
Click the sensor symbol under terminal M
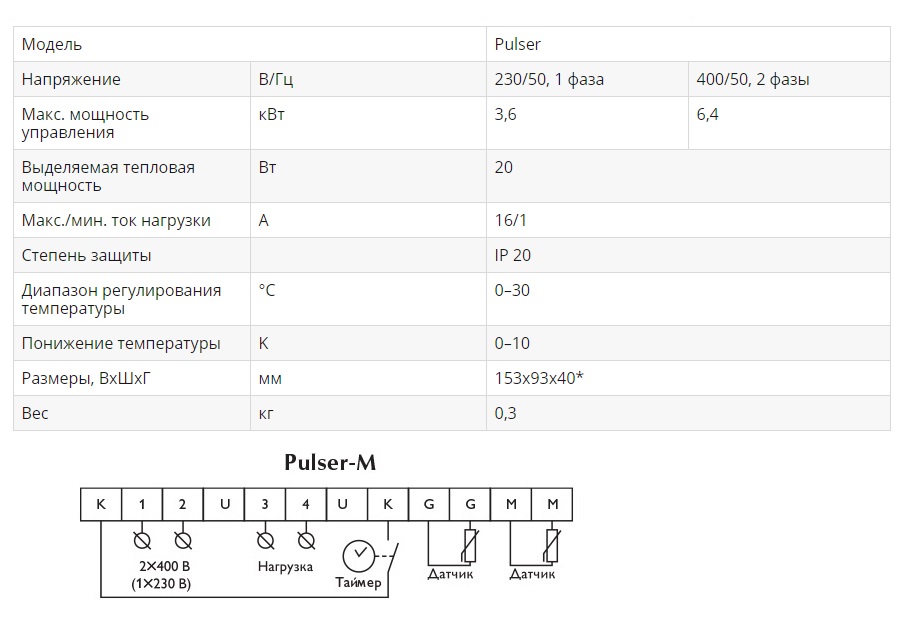pyautogui.click(x=552, y=546)
